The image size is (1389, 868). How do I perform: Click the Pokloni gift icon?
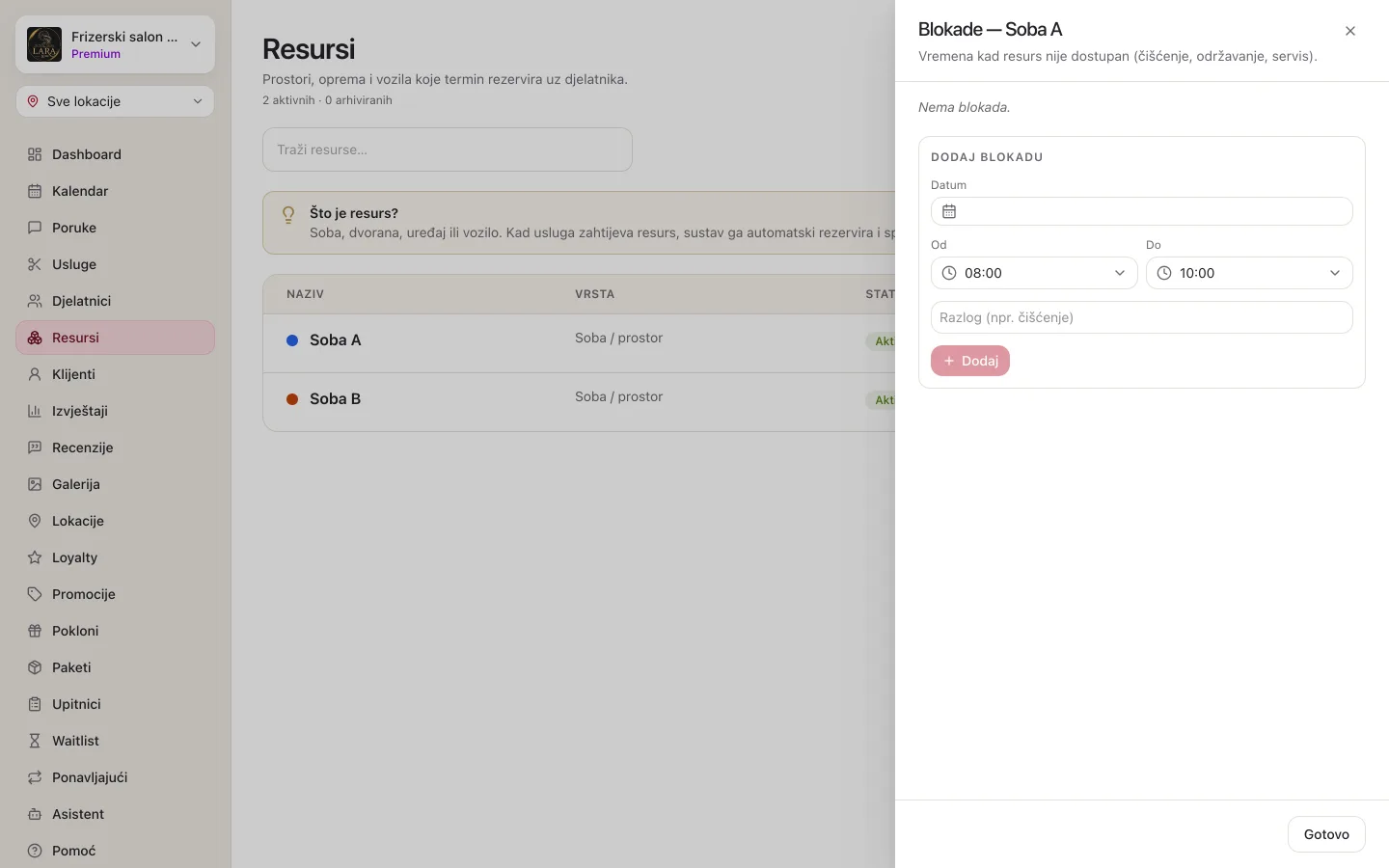35,631
